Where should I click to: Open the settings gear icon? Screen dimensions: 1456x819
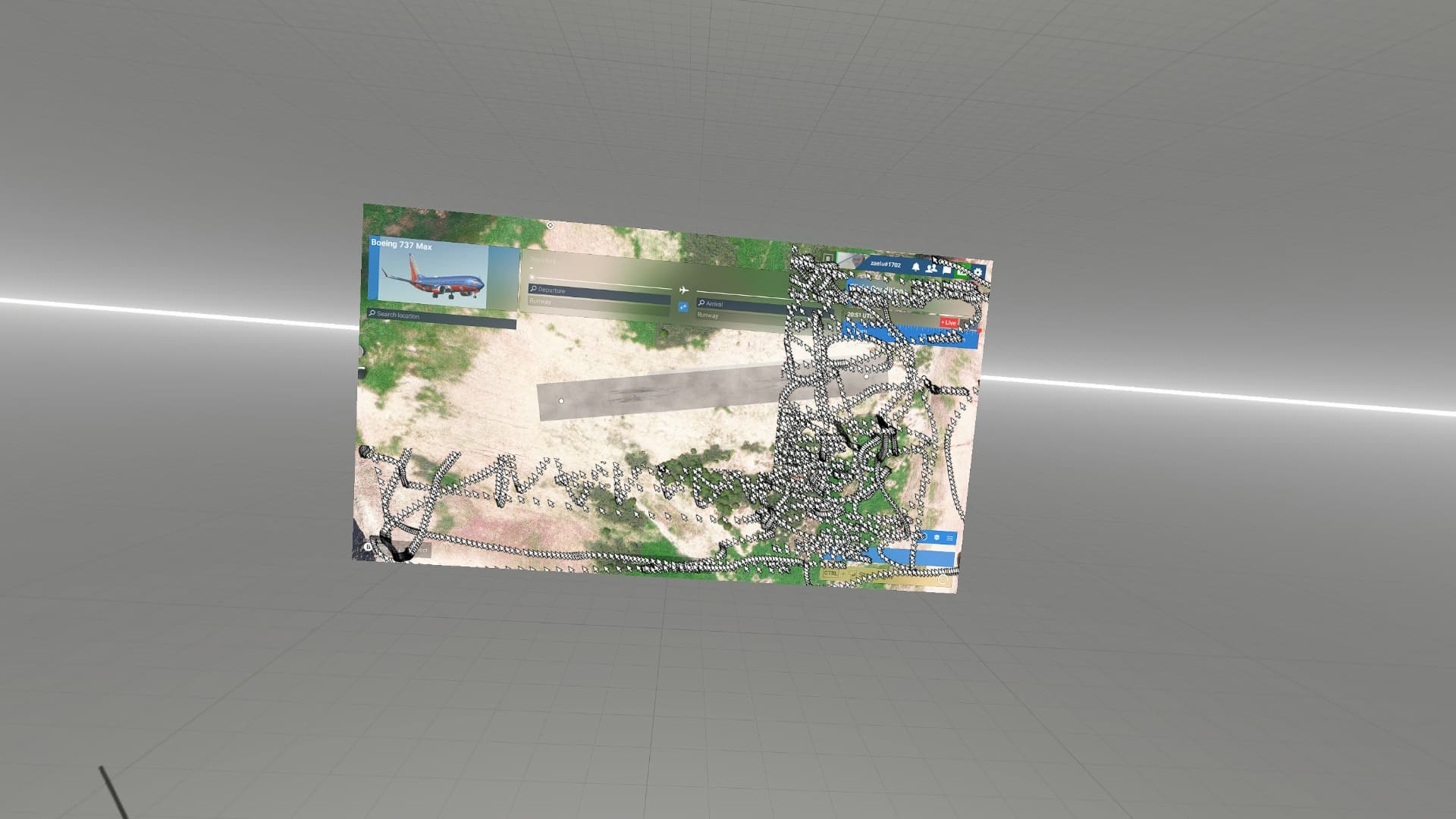point(978,271)
